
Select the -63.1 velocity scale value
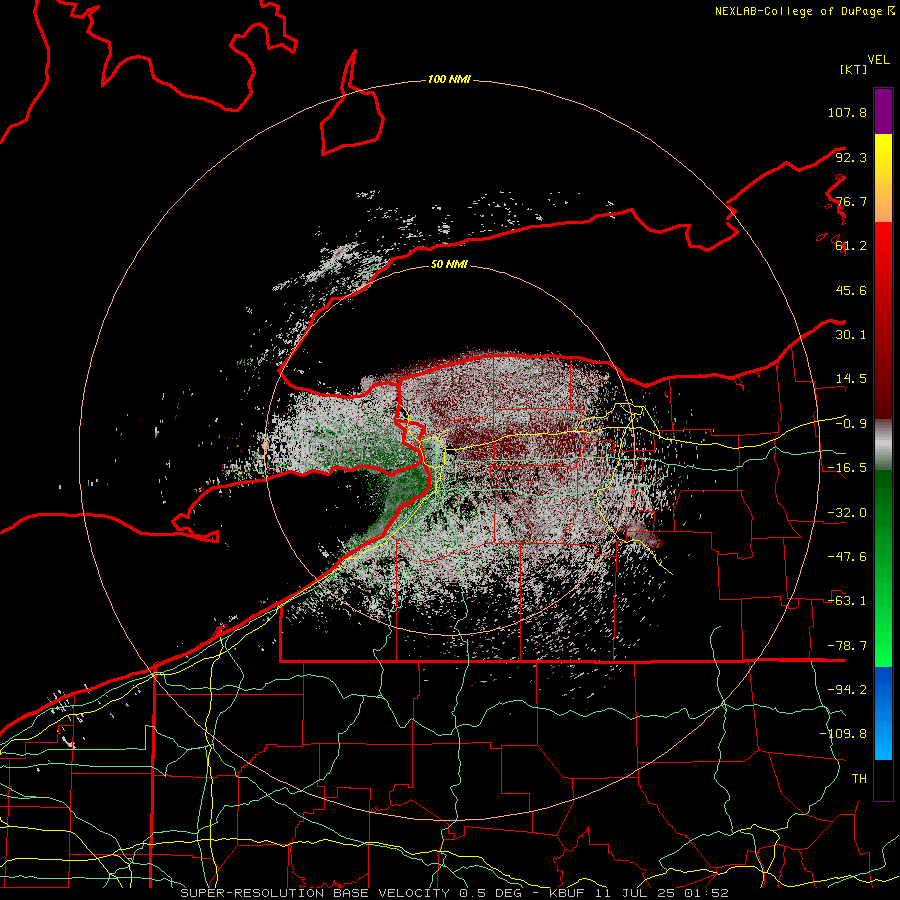click(847, 601)
